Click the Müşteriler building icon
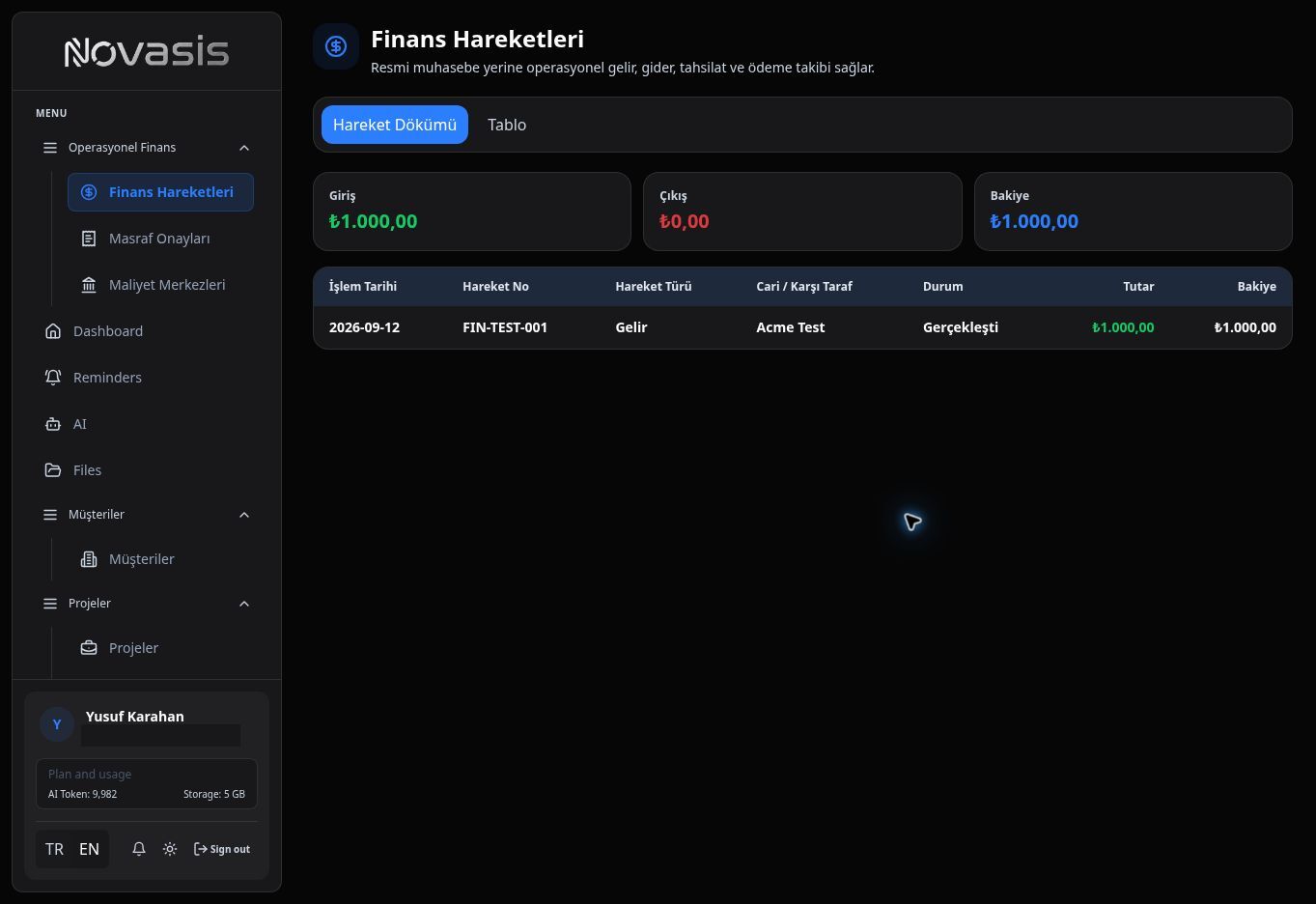 tap(89, 559)
